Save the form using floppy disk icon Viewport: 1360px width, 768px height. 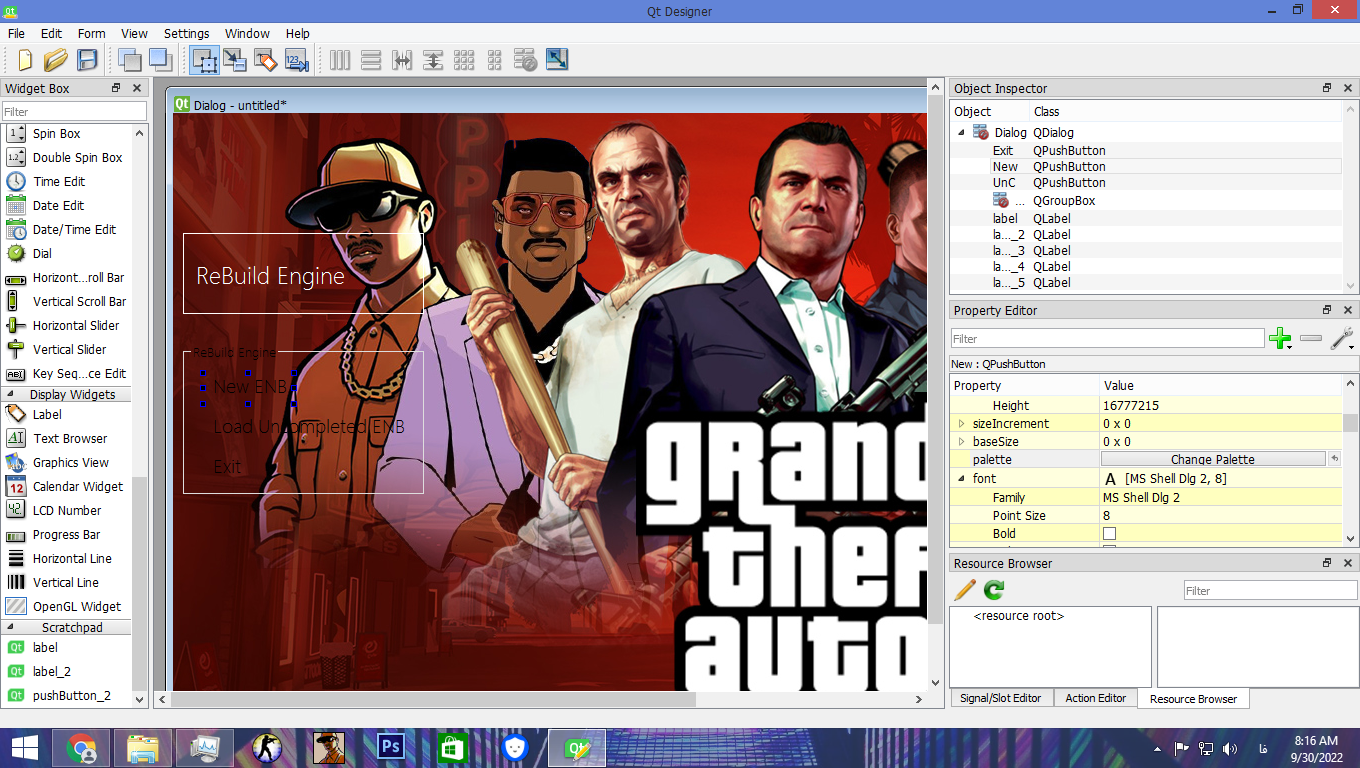pos(87,60)
